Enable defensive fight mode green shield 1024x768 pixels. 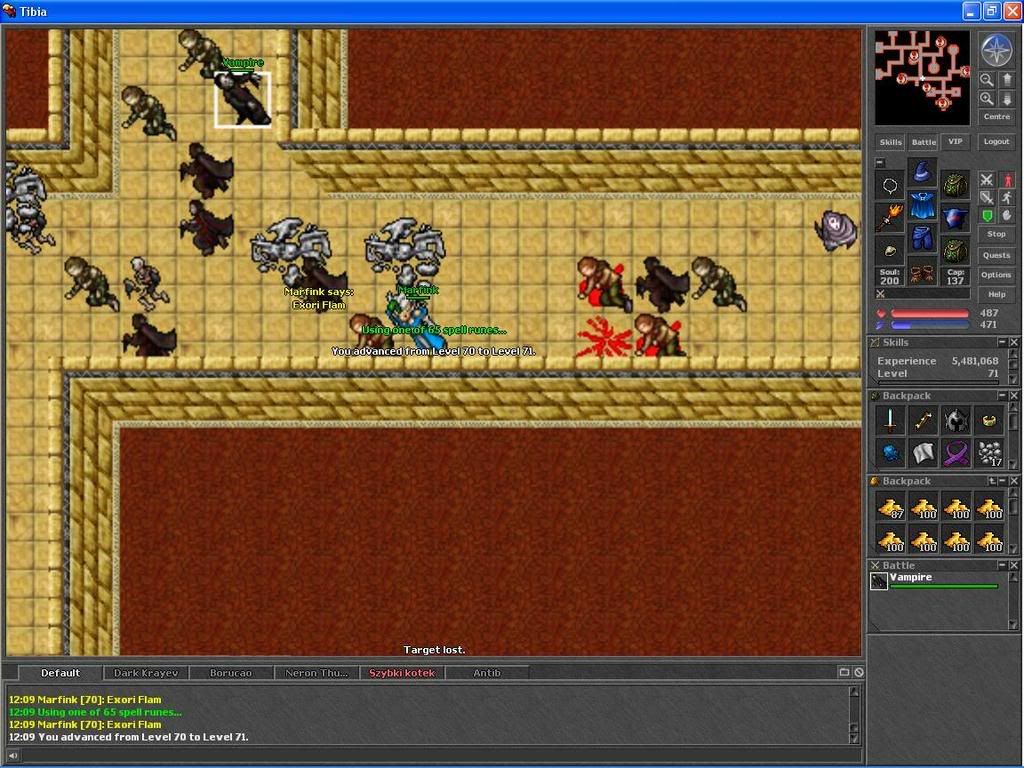987,215
